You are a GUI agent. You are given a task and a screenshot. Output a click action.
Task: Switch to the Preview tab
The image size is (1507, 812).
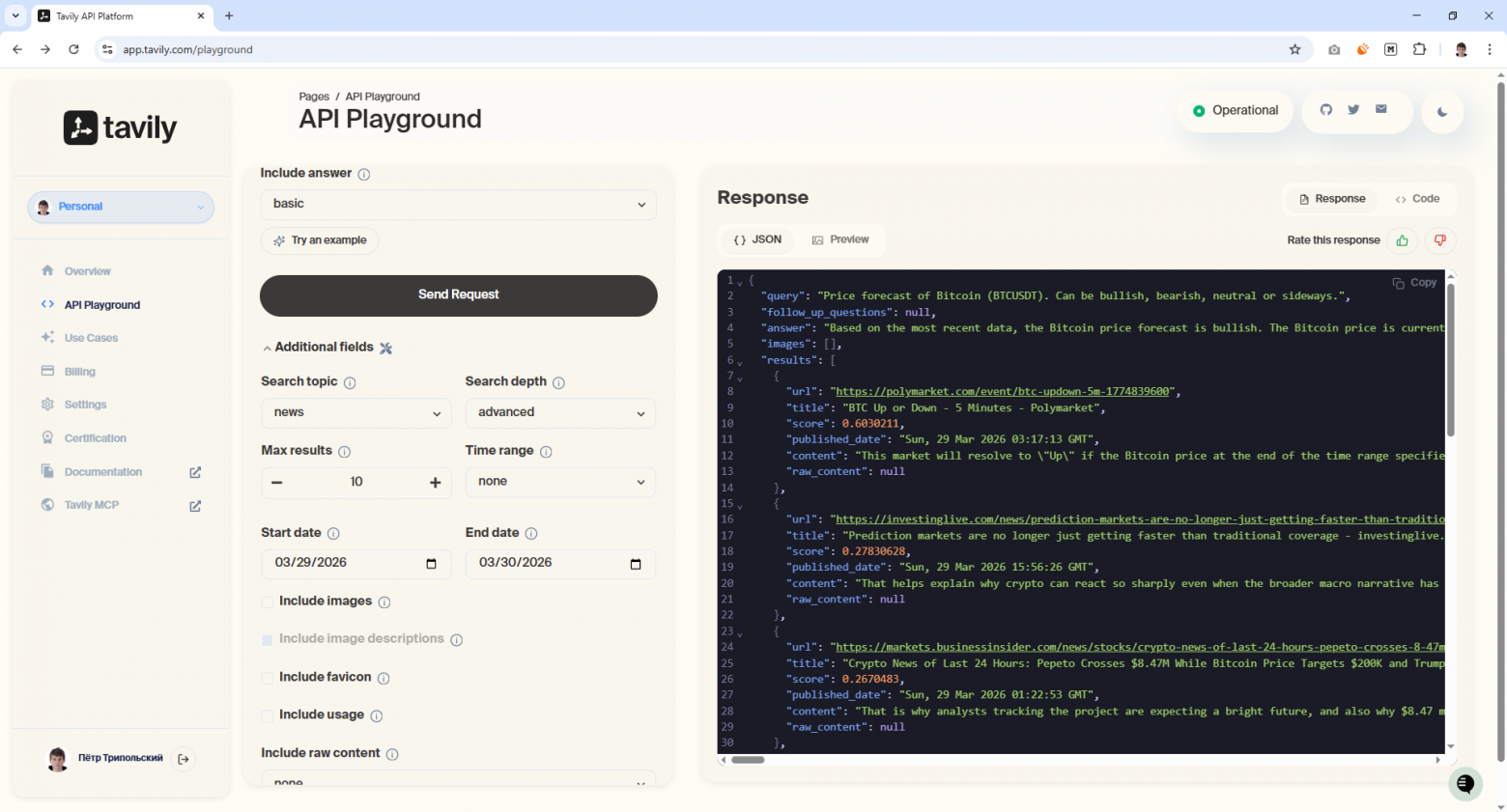pos(840,239)
